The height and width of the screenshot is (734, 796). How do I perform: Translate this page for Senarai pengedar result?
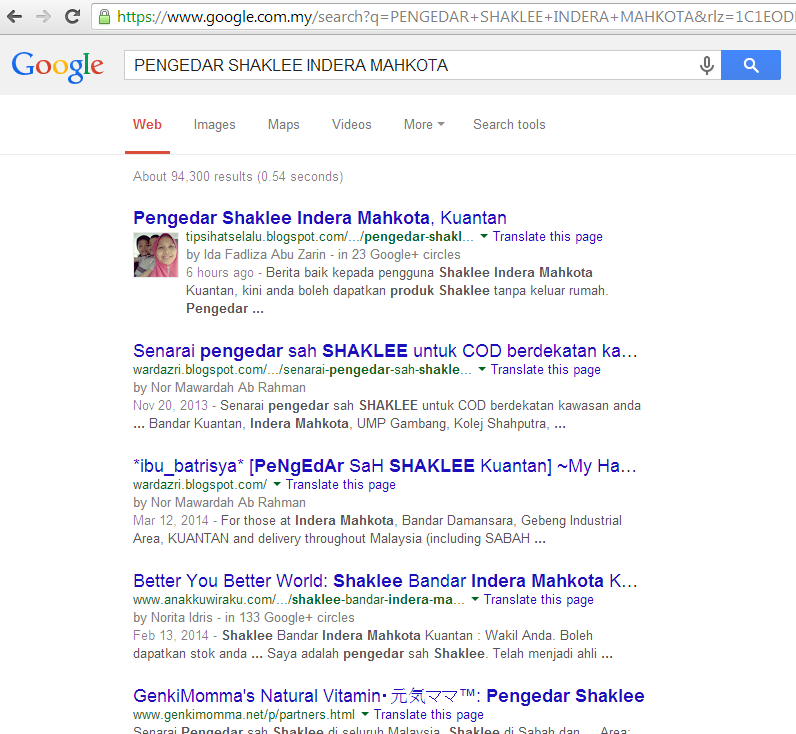coord(545,370)
